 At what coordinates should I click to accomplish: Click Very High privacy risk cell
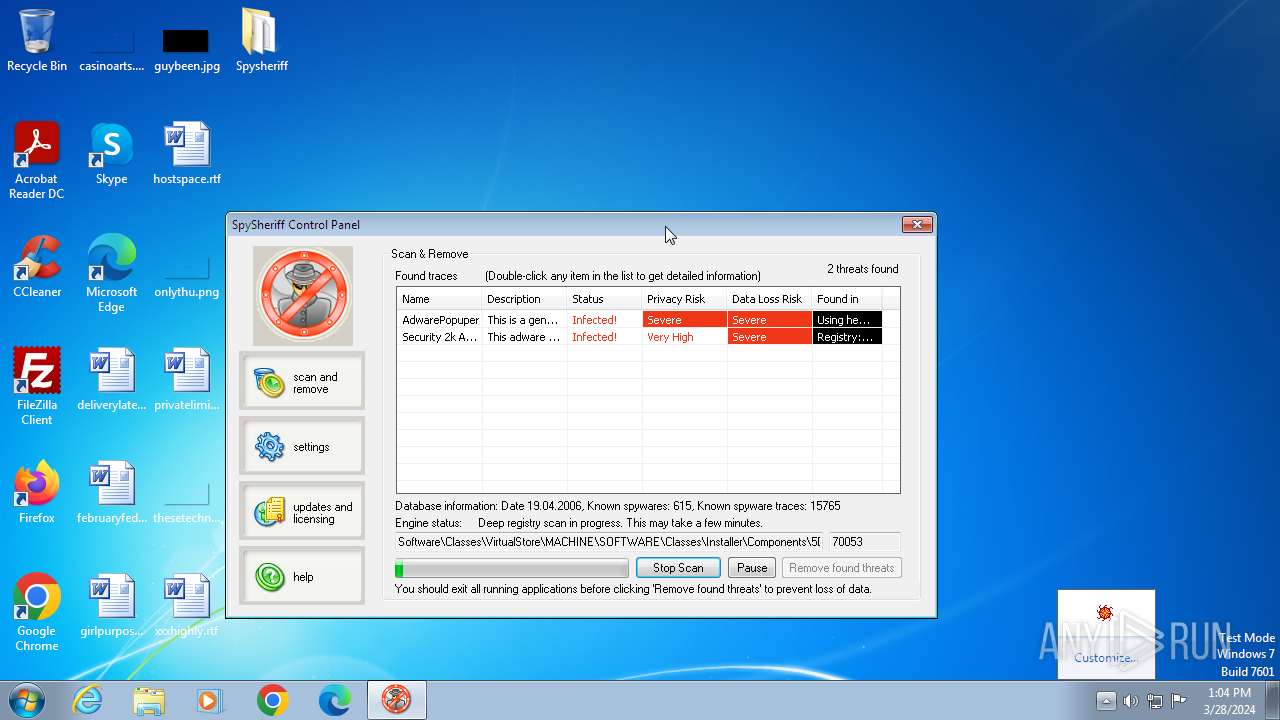click(x=684, y=337)
